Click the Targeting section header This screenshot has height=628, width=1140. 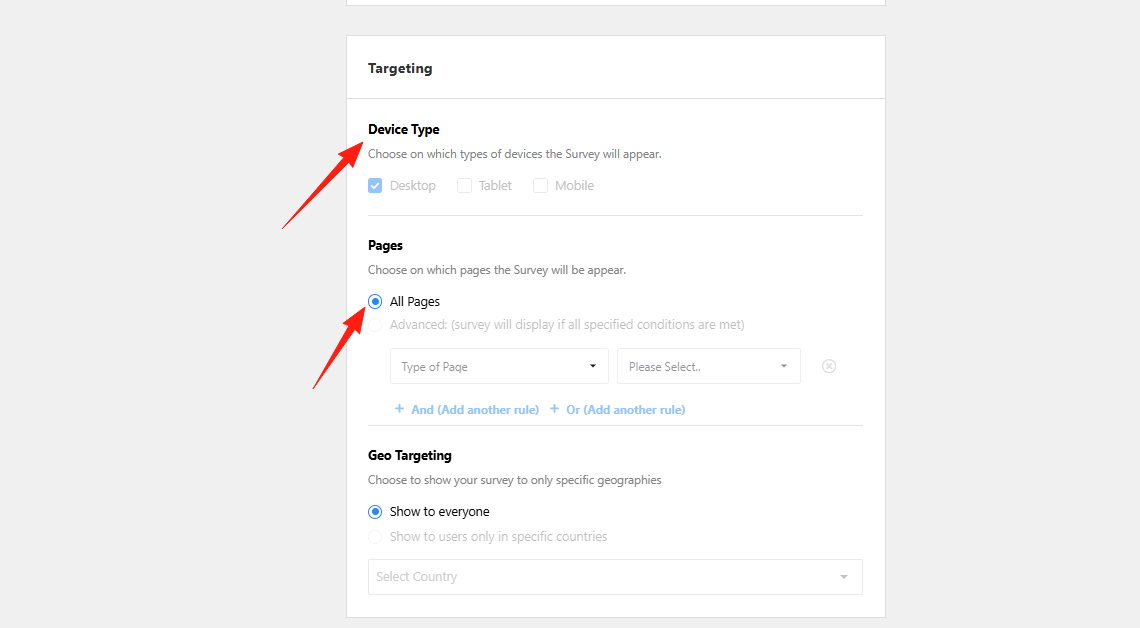(400, 69)
